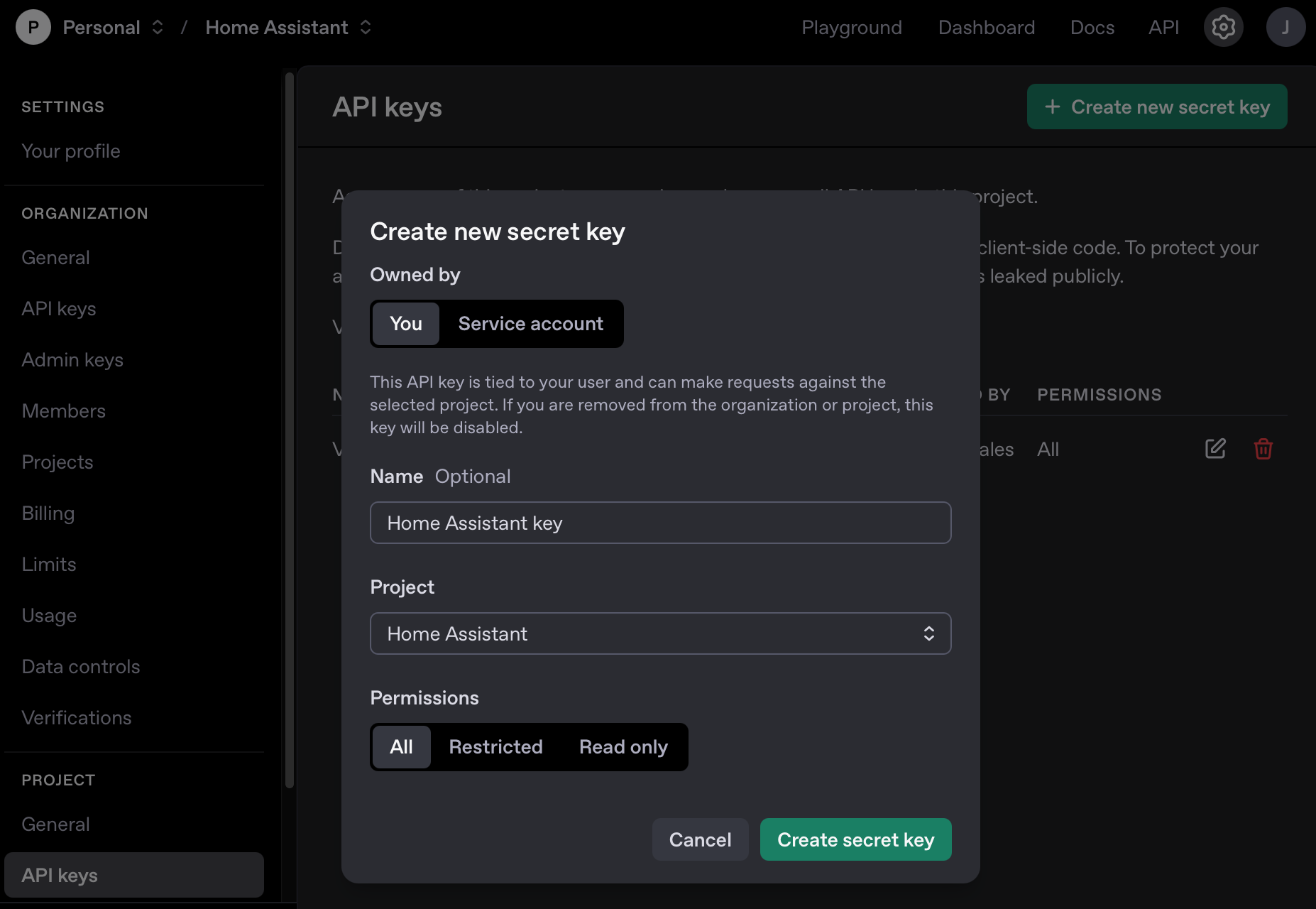Click the Personal workspace avatar icon
Image resolution: width=1316 pixels, height=909 pixels.
pos(33,27)
